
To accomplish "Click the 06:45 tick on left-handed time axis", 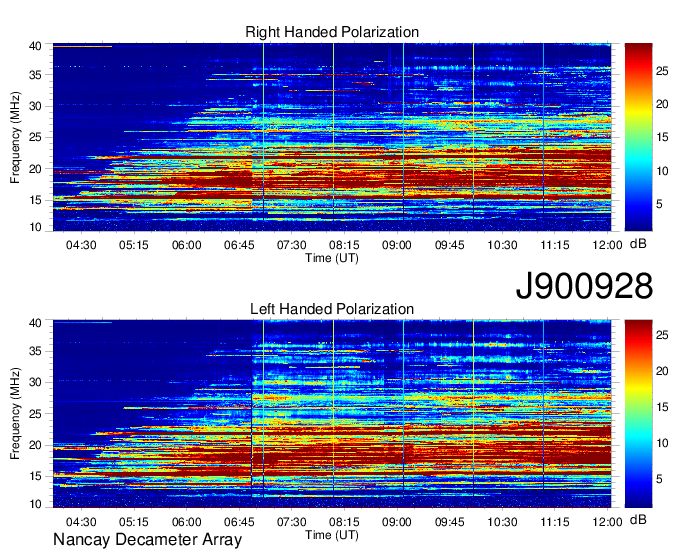I will click(239, 522).
